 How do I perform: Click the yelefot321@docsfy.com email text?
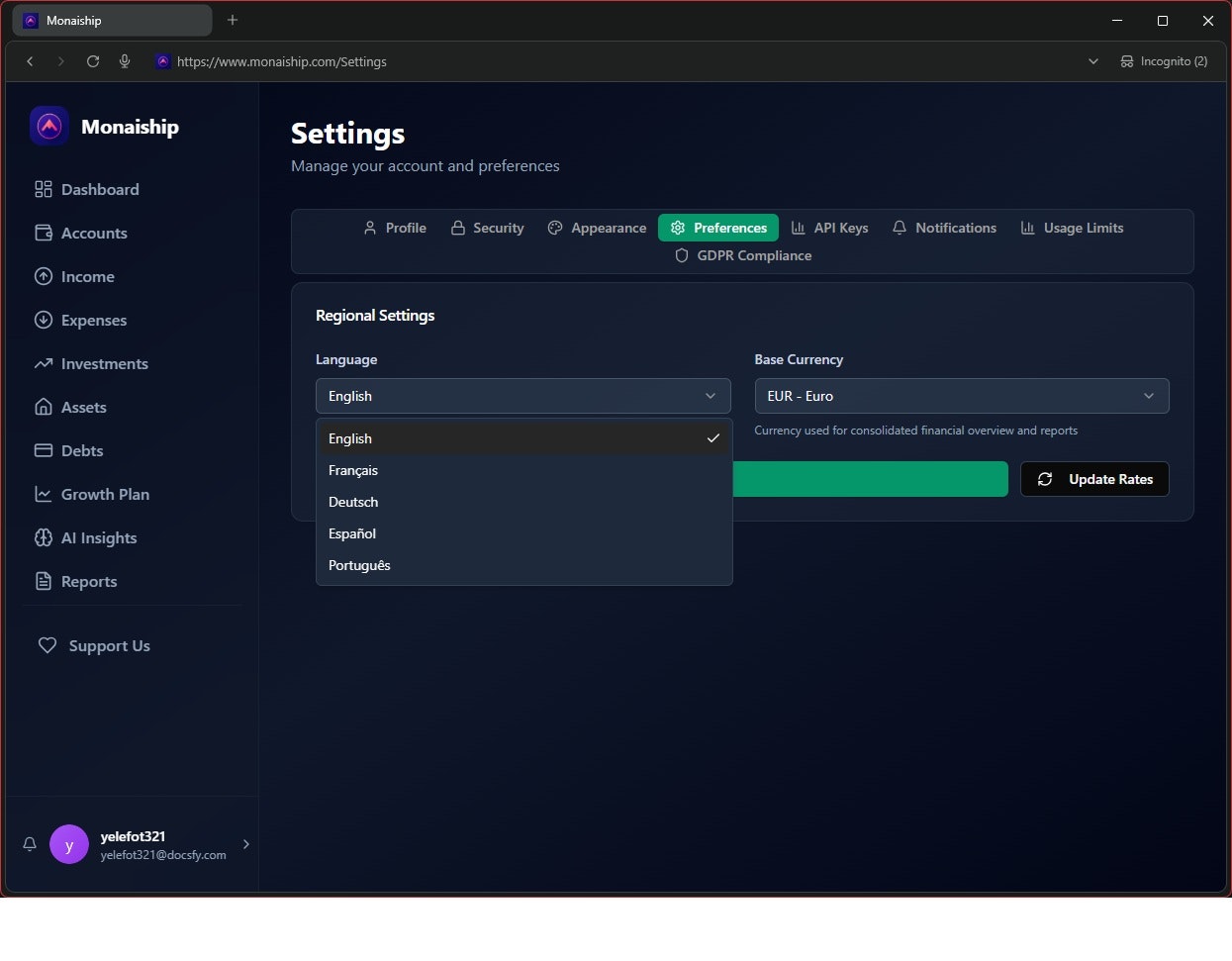(x=163, y=855)
